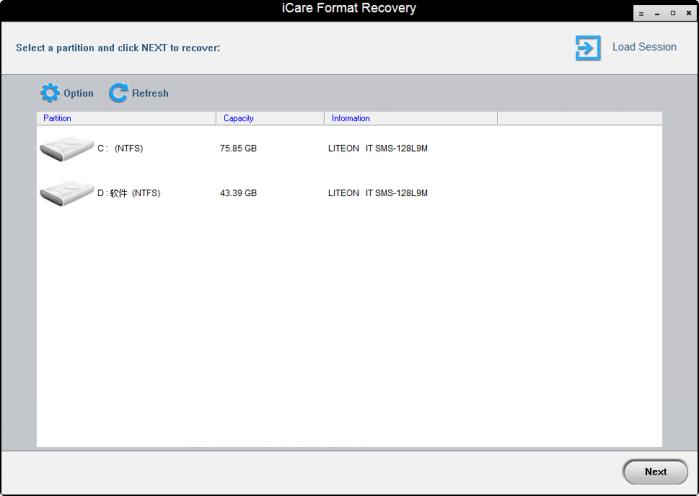The image size is (699, 496).
Task: Sort by the Partition column header
Action: pyautogui.click(x=126, y=118)
